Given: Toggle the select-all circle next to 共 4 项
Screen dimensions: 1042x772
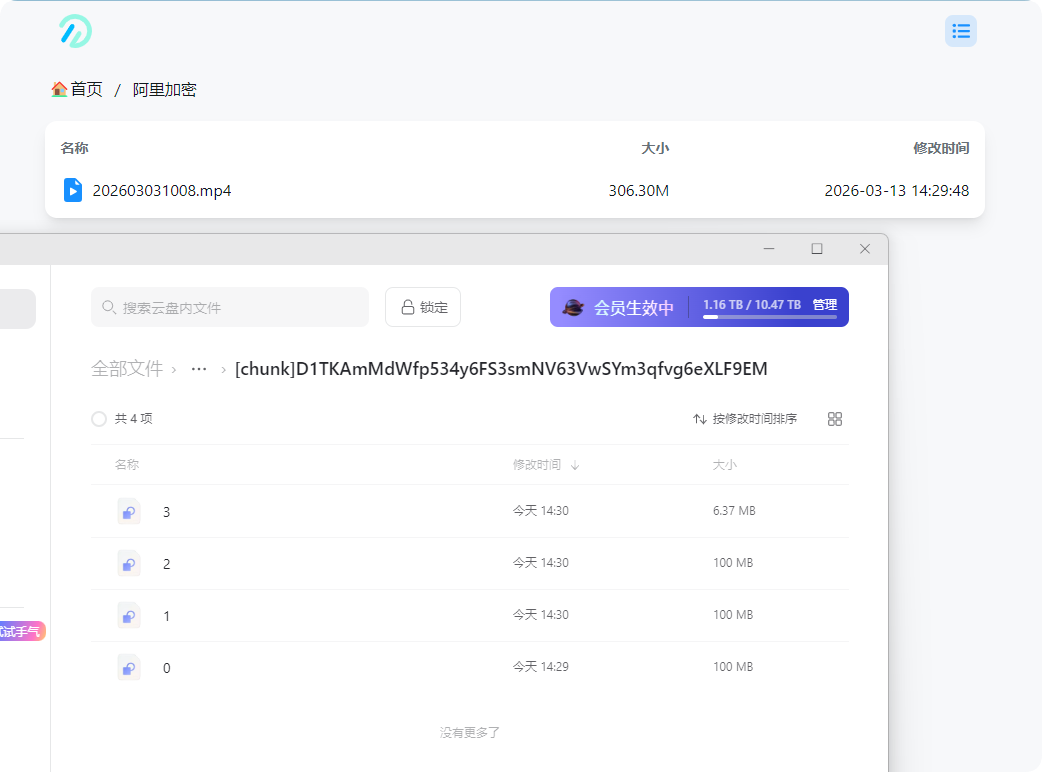Looking at the screenshot, I should click(99, 419).
